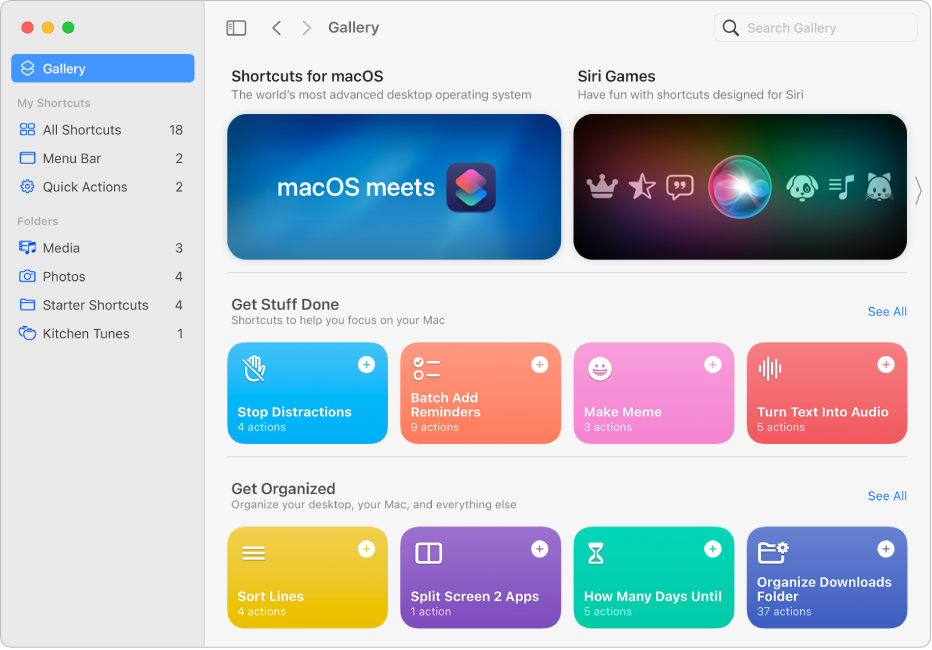
Task: Toggle the sidebar visibility icon
Action: [x=236, y=27]
